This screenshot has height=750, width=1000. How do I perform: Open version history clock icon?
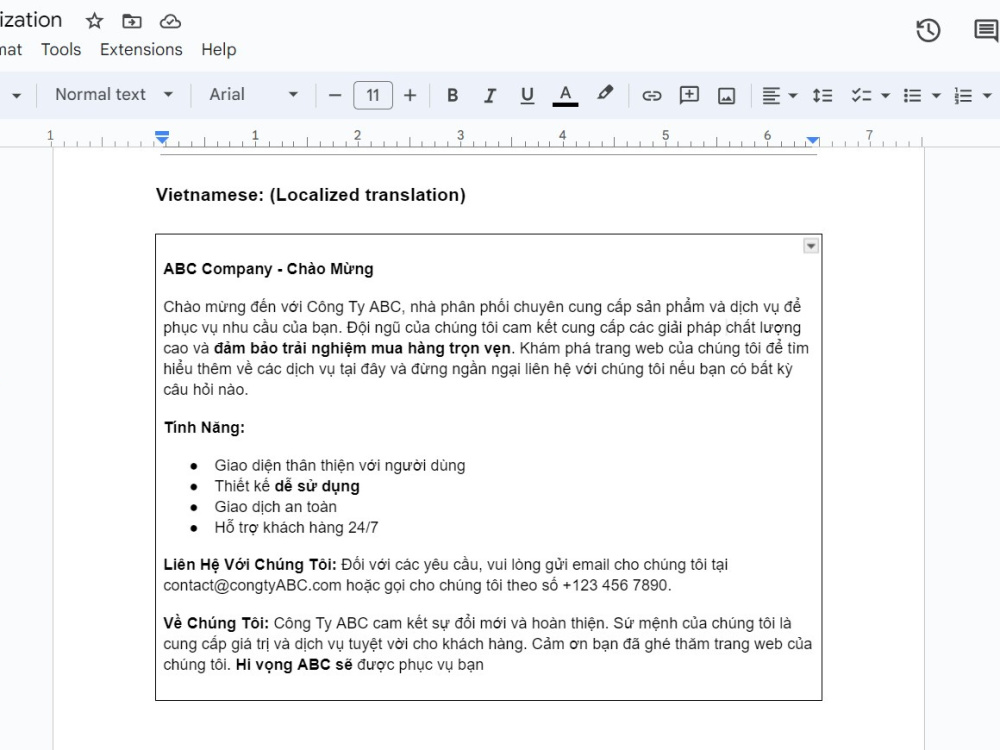928,31
